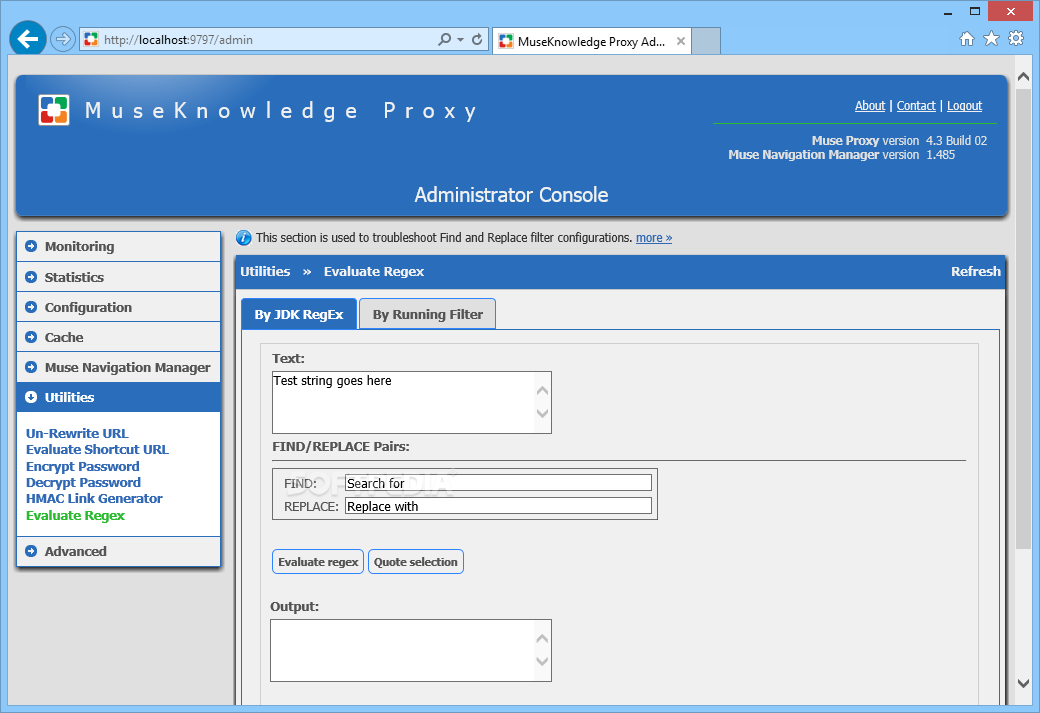Open Evaluate Shortcut URL utility
The height and width of the screenshot is (713, 1040).
coord(97,449)
